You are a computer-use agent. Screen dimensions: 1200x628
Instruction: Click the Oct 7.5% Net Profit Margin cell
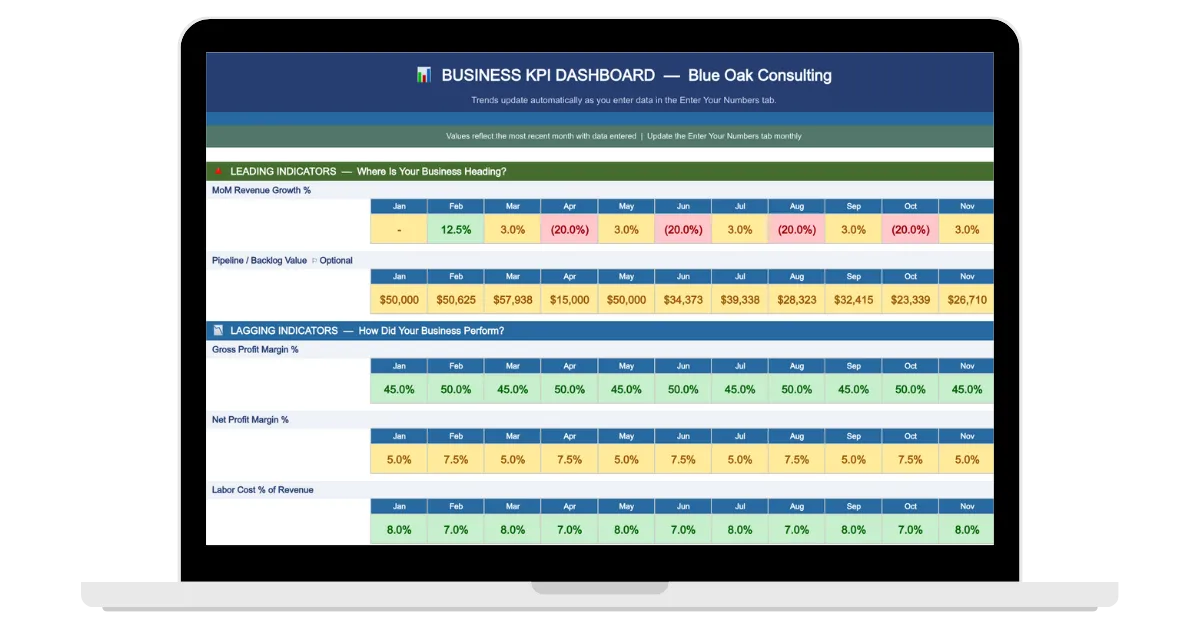(x=910, y=459)
